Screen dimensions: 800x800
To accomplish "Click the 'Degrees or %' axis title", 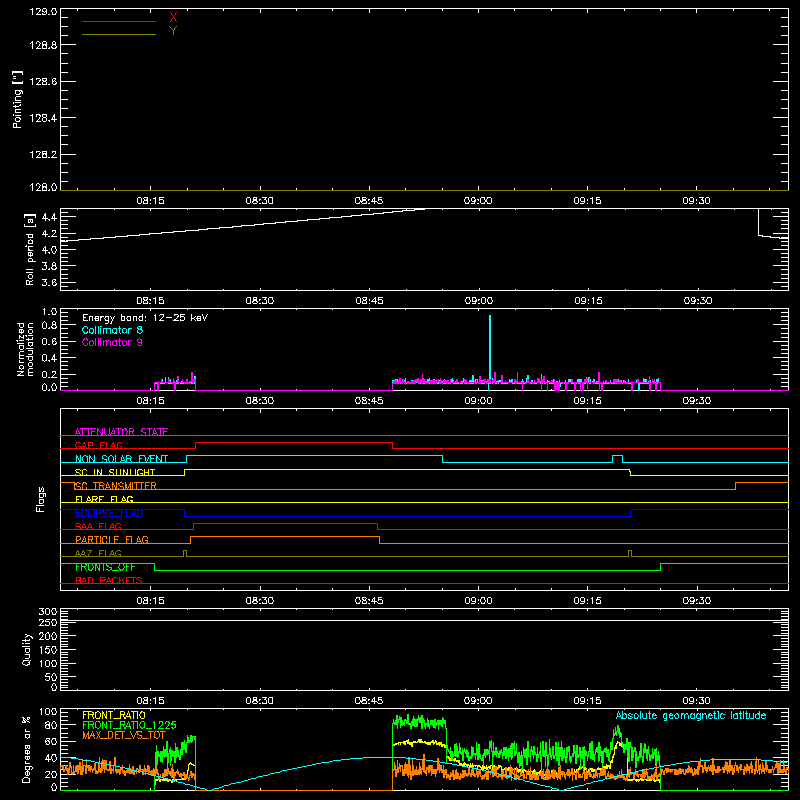I will [26, 749].
